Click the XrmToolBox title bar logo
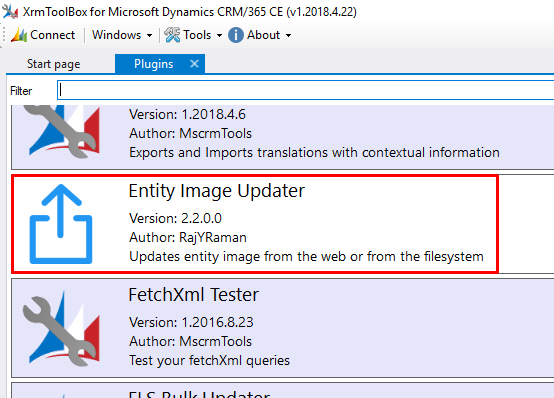The height and width of the screenshot is (398, 554). click(x=10, y=11)
